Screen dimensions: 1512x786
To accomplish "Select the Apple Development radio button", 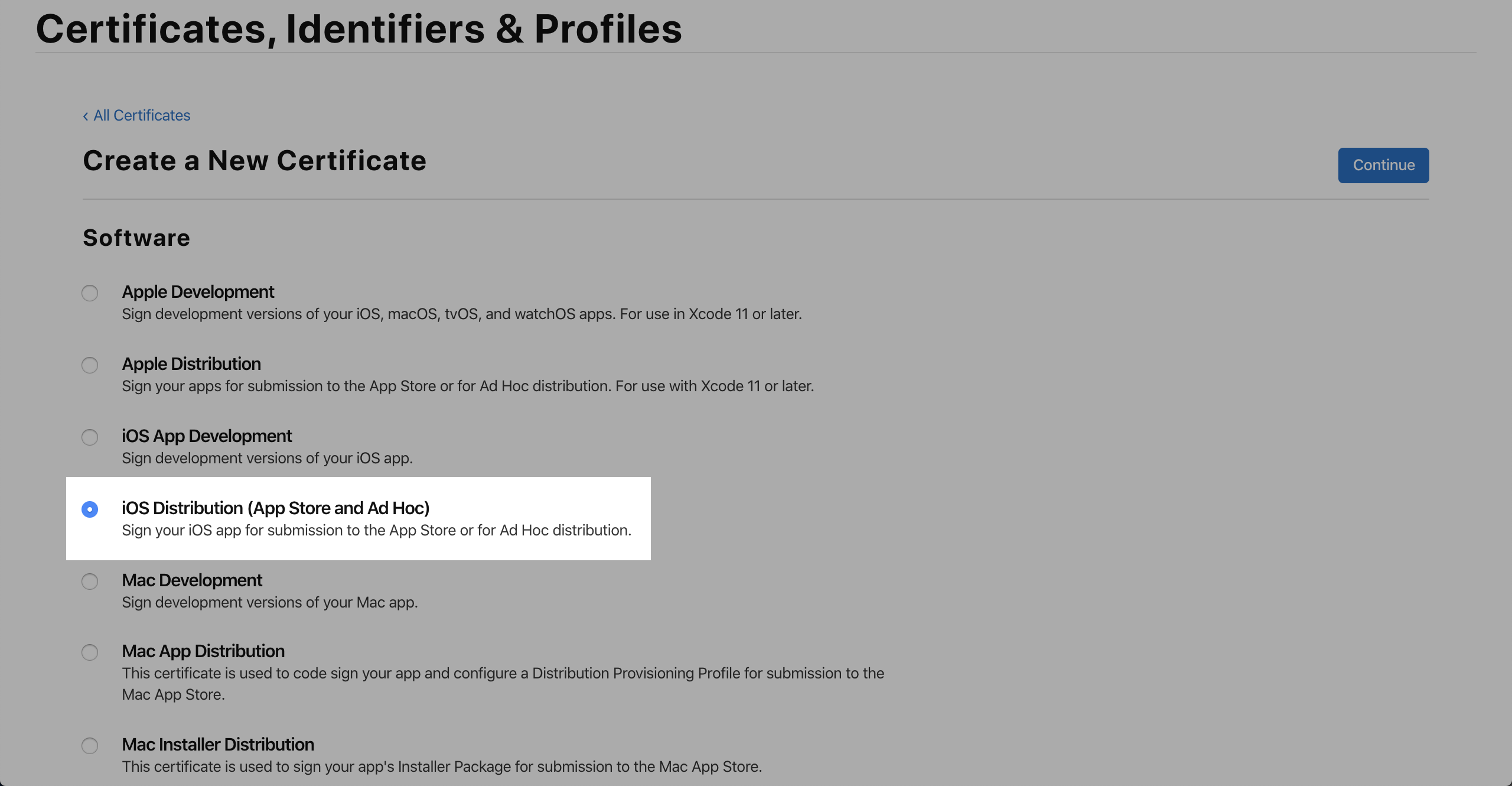I will coord(90,293).
